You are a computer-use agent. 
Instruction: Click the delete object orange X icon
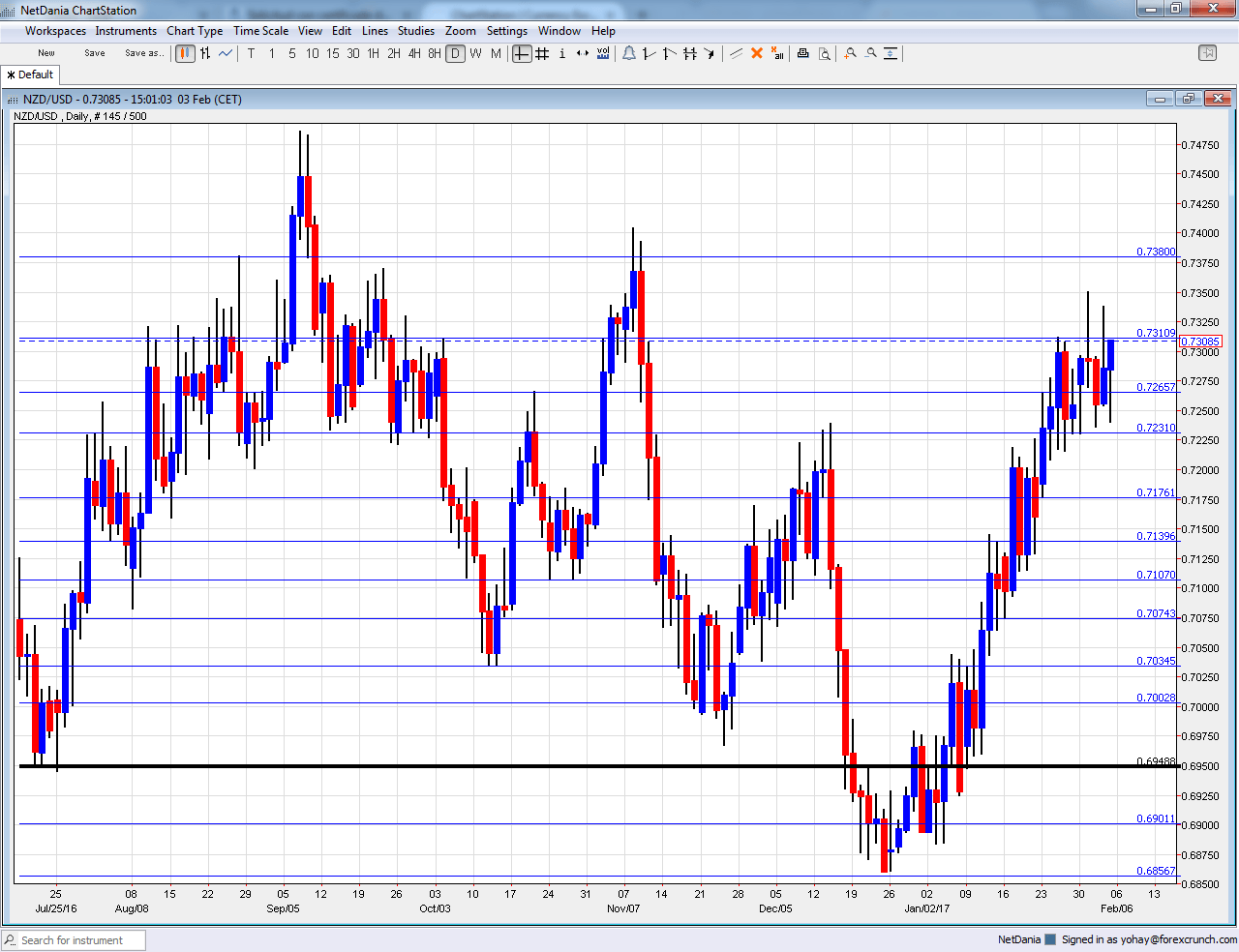coord(757,53)
